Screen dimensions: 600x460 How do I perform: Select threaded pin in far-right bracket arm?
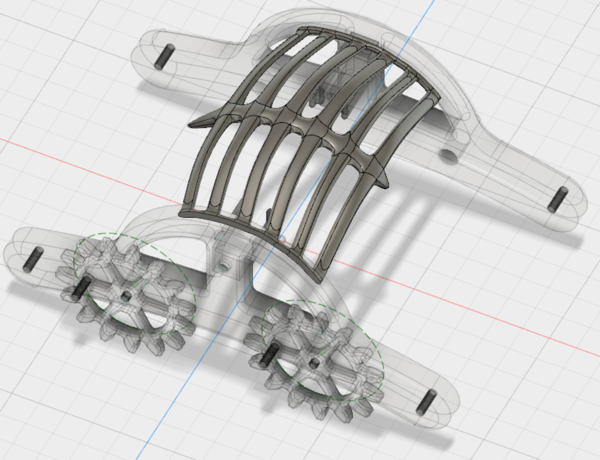click(x=558, y=199)
